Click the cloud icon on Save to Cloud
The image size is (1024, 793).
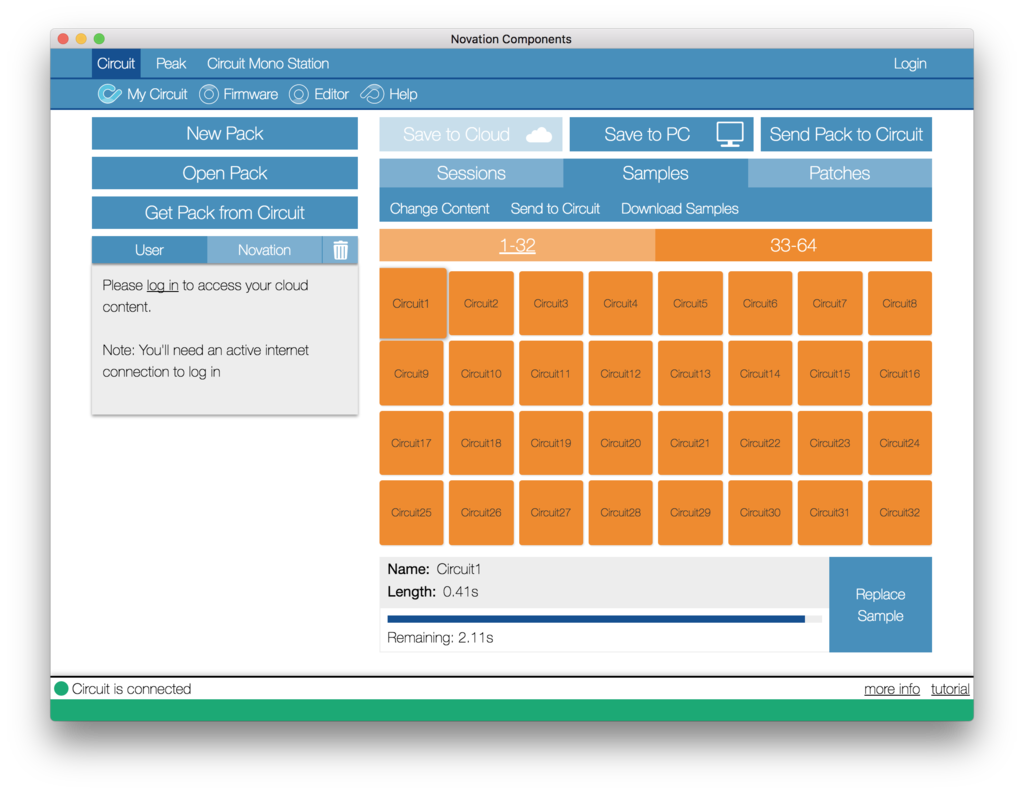539,135
